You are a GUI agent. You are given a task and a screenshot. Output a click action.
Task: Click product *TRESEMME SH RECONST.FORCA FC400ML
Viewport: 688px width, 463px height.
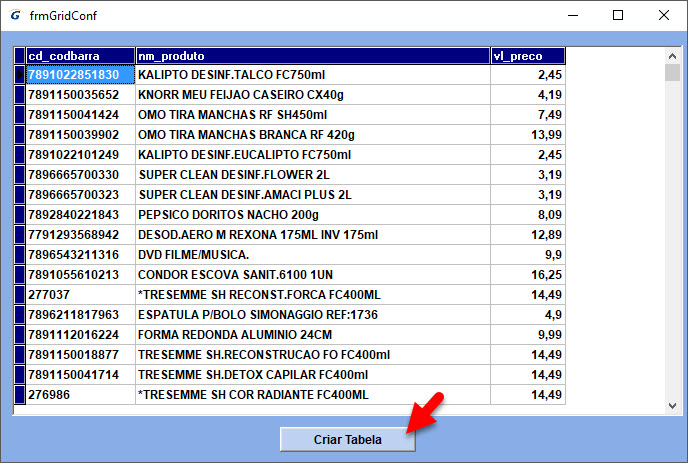pos(313,294)
